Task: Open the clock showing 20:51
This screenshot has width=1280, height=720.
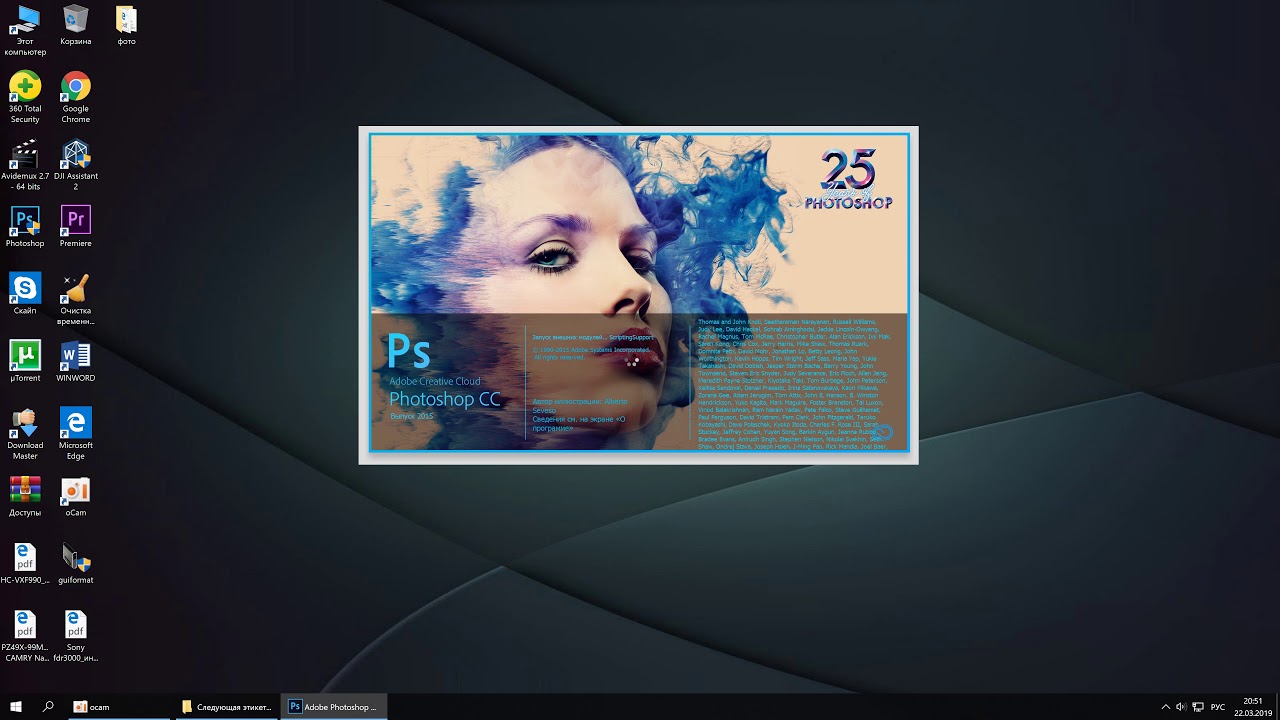Action: pyautogui.click(x=1252, y=707)
